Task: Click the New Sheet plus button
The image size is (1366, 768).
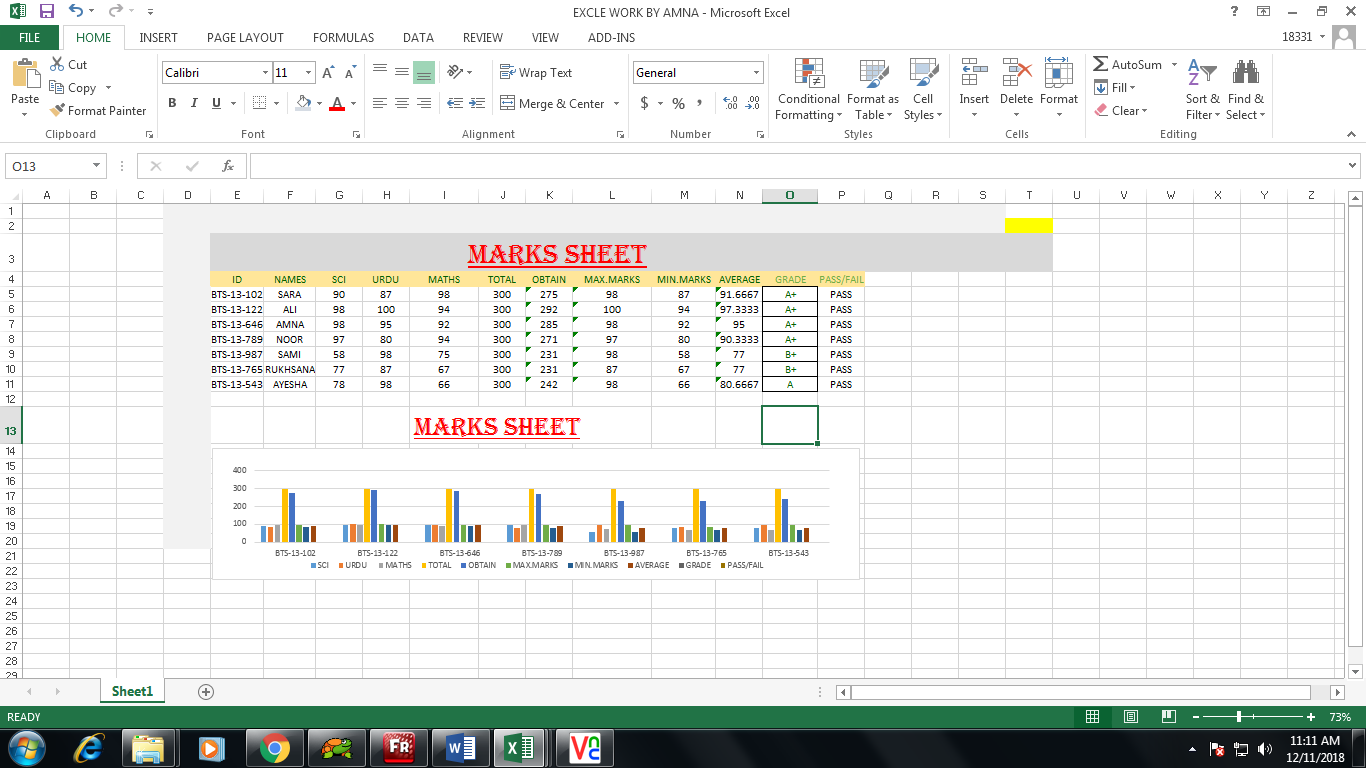Action: 204,691
